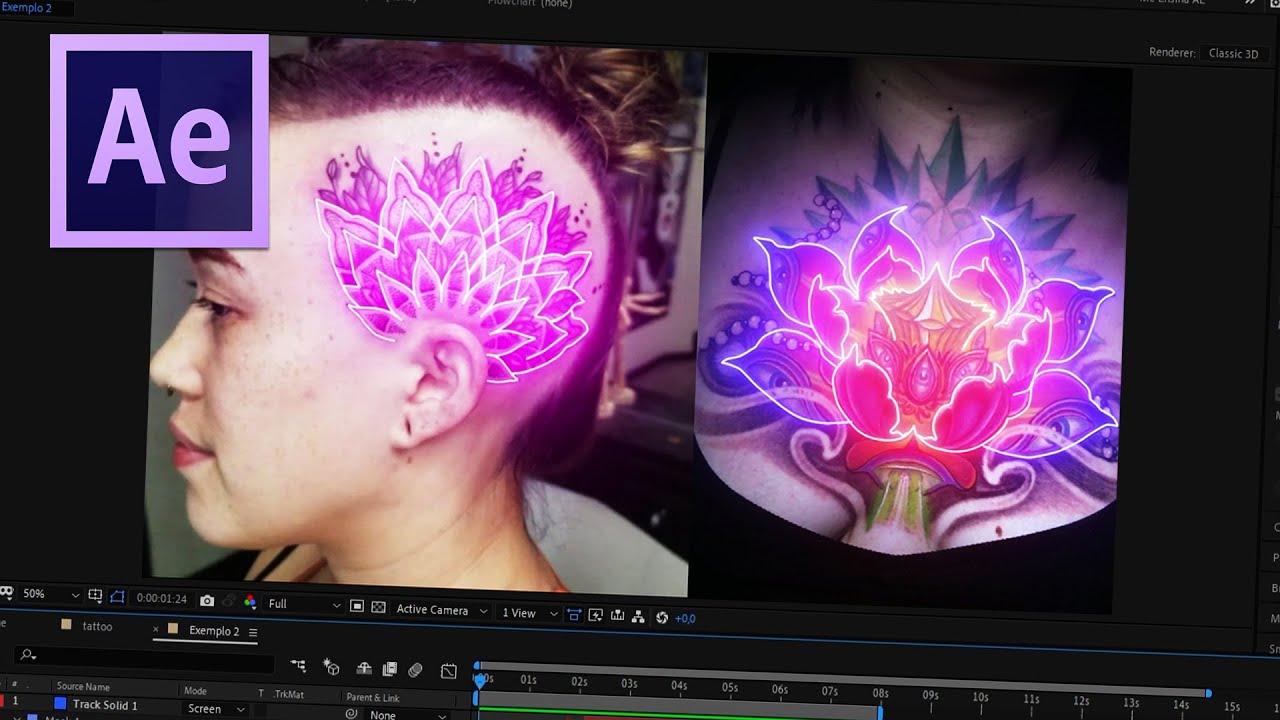Open the Classic 3D renderer dropdown
The height and width of the screenshot is (720, 1280).
[x=1237, y=54]
